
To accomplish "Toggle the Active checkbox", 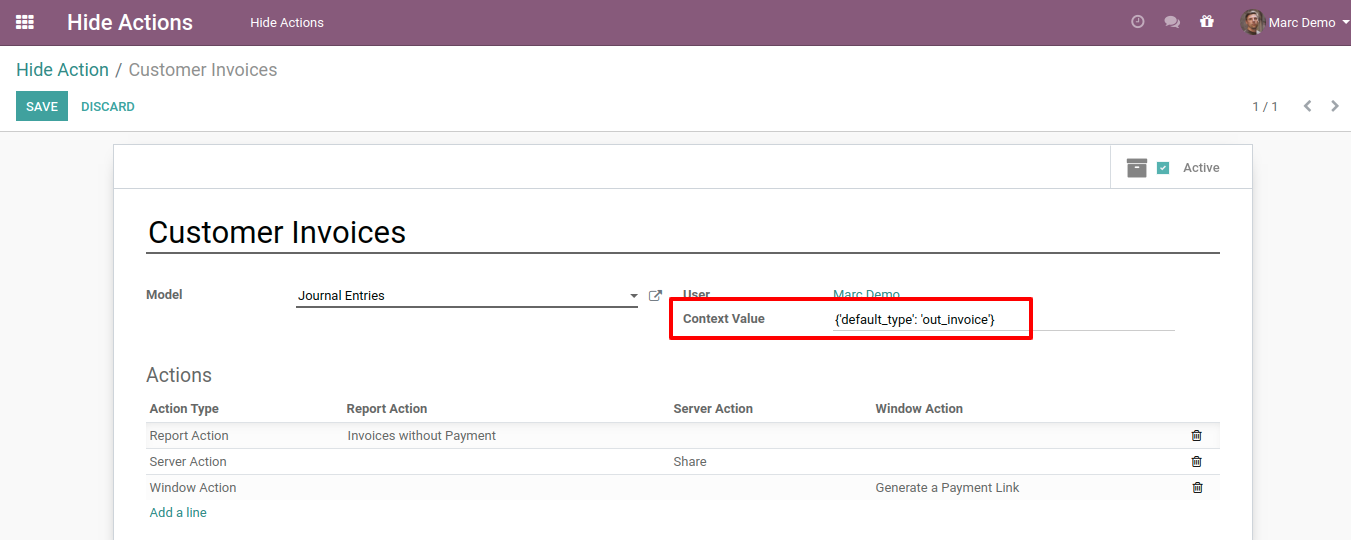I will click(x=1163, y=168).
